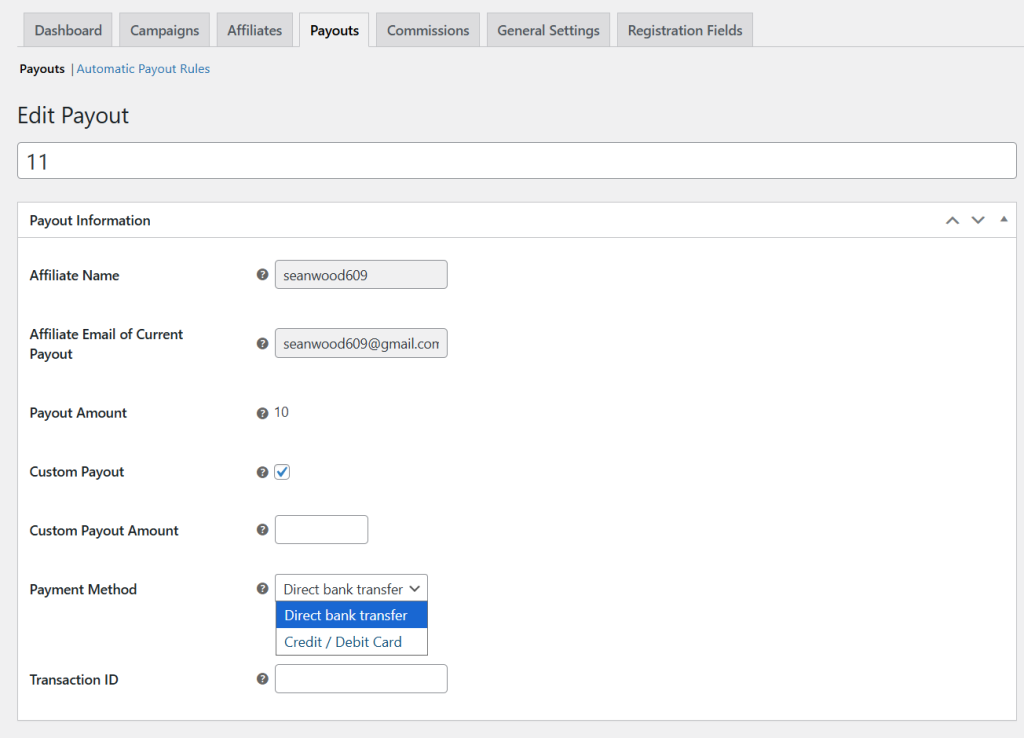Screen dimensions: 1024x738
Task: Click the Payout Amount help icon
Action: (x=263, y=413)
